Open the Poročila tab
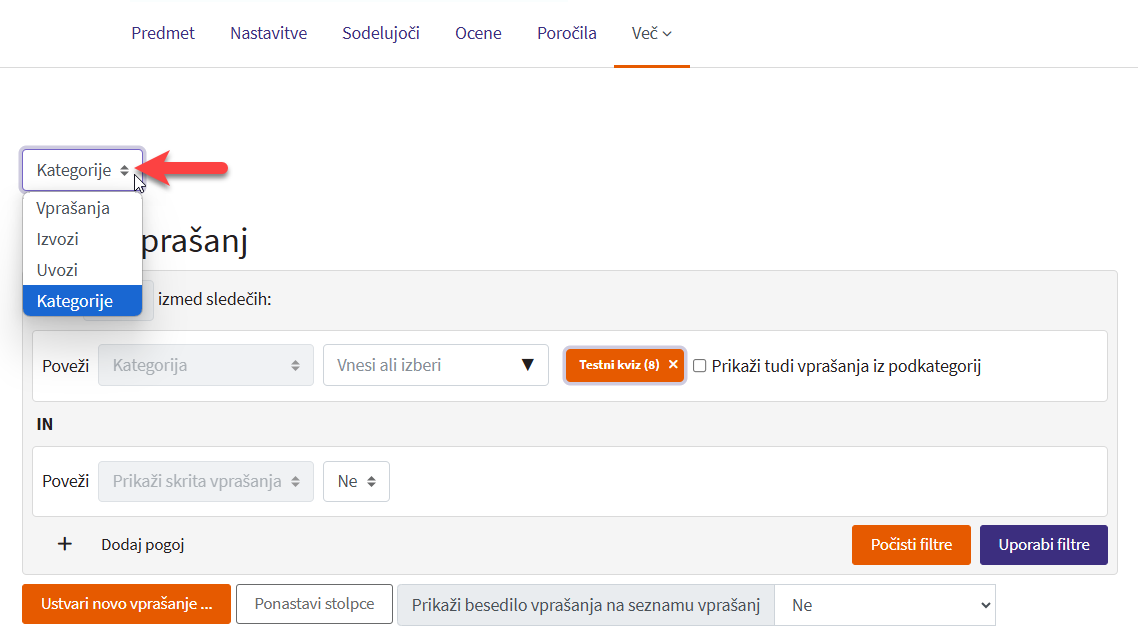 coord(567,33)
